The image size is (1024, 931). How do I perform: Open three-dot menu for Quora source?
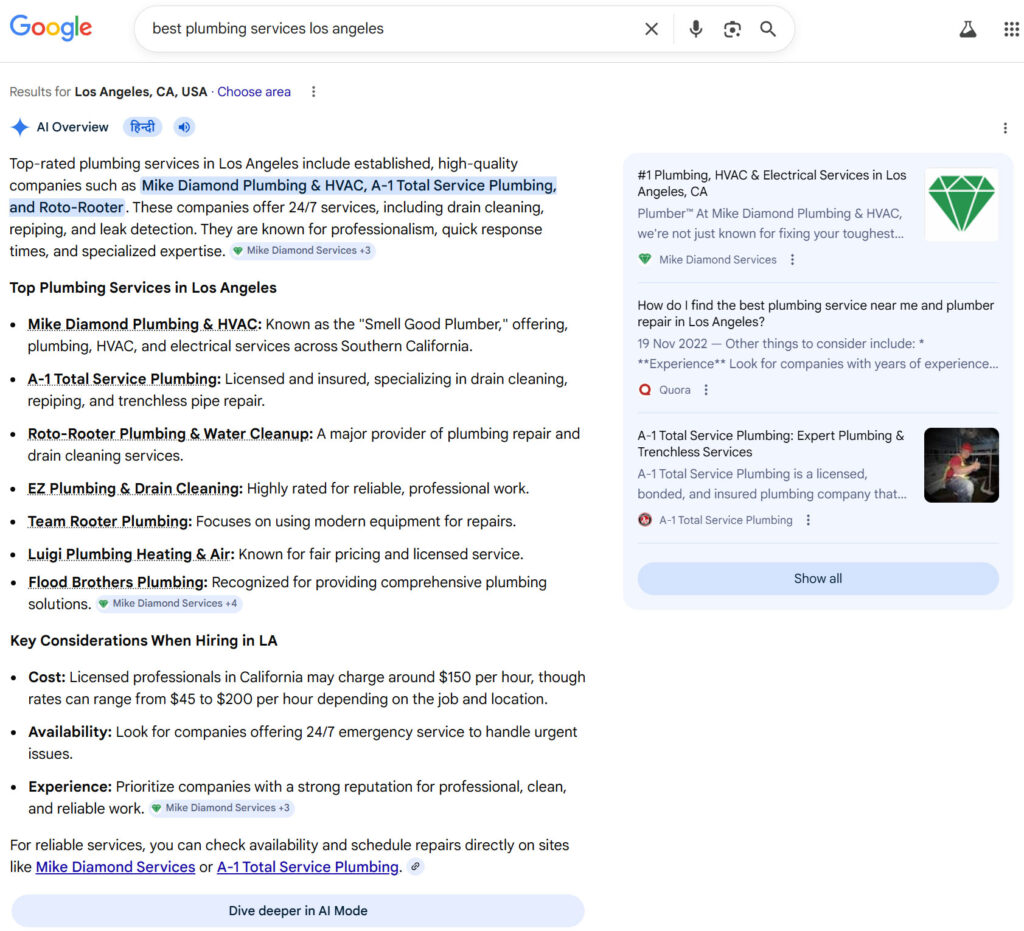[706, 390]
